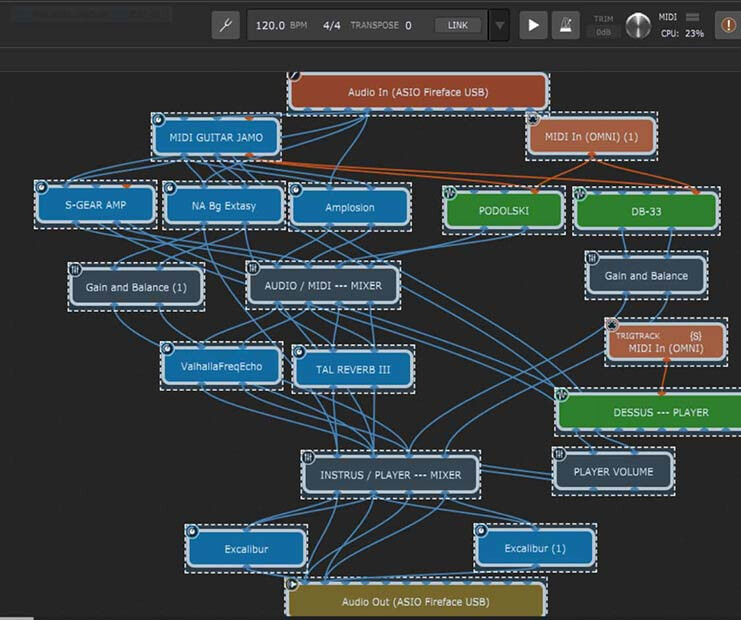
Task: Select the AUDIO / MIDI --- MIXER node
Action: pos(323,285)
